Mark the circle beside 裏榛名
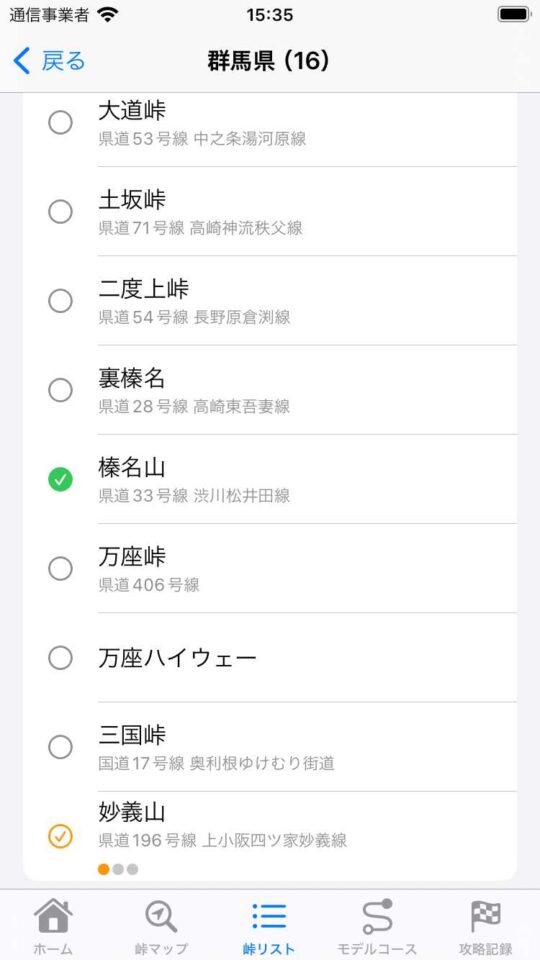The width and height of the screenshot is (540, 960). tap(60, 390)
